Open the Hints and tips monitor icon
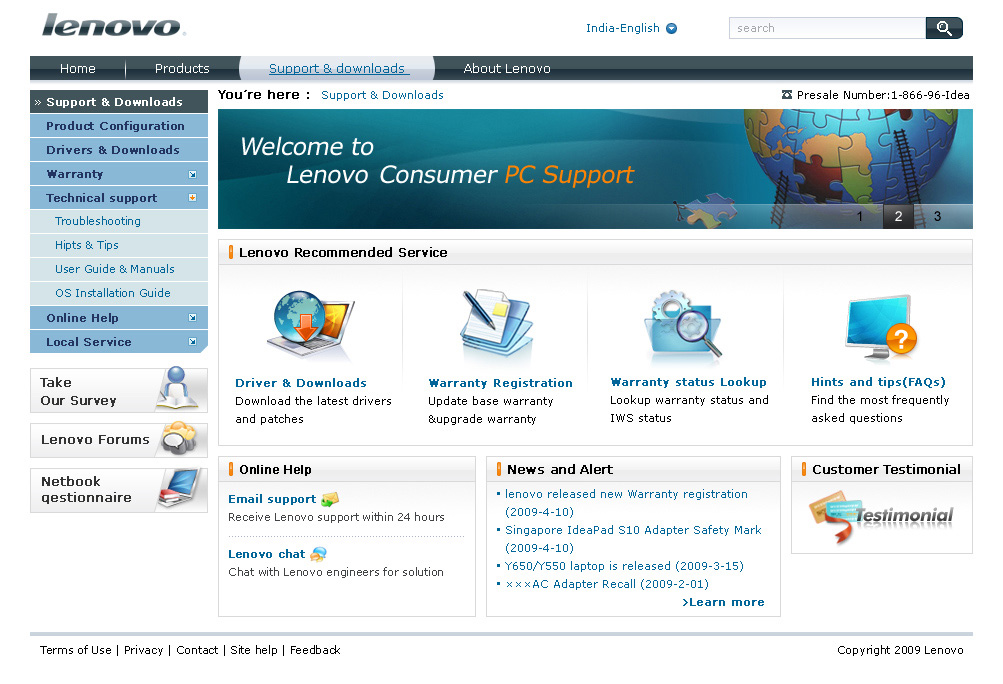Viewport: 1003px width, 684px height. 881,326
